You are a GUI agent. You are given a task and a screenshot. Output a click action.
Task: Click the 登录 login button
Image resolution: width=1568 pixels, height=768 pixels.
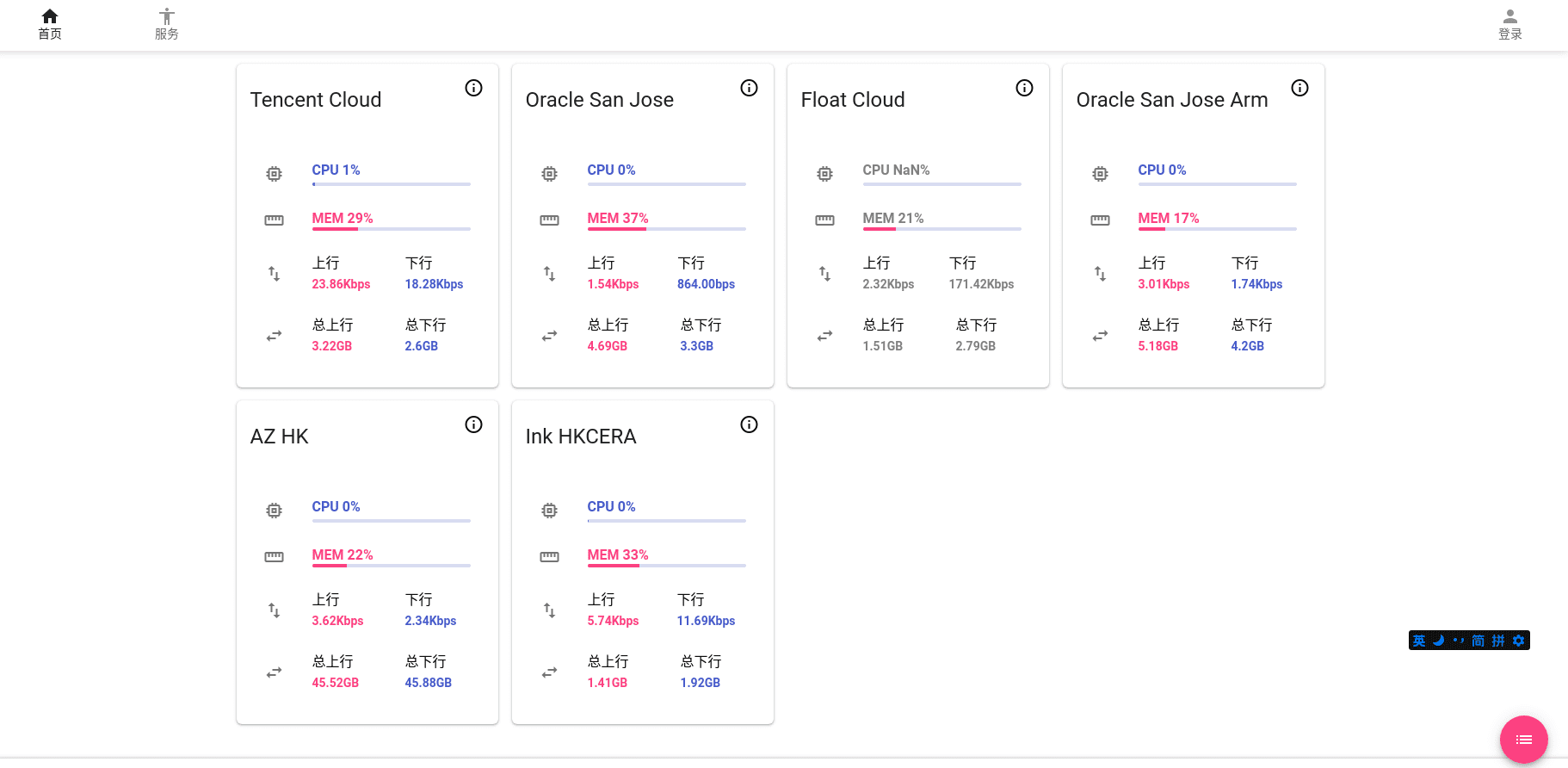click(1509, 24)
